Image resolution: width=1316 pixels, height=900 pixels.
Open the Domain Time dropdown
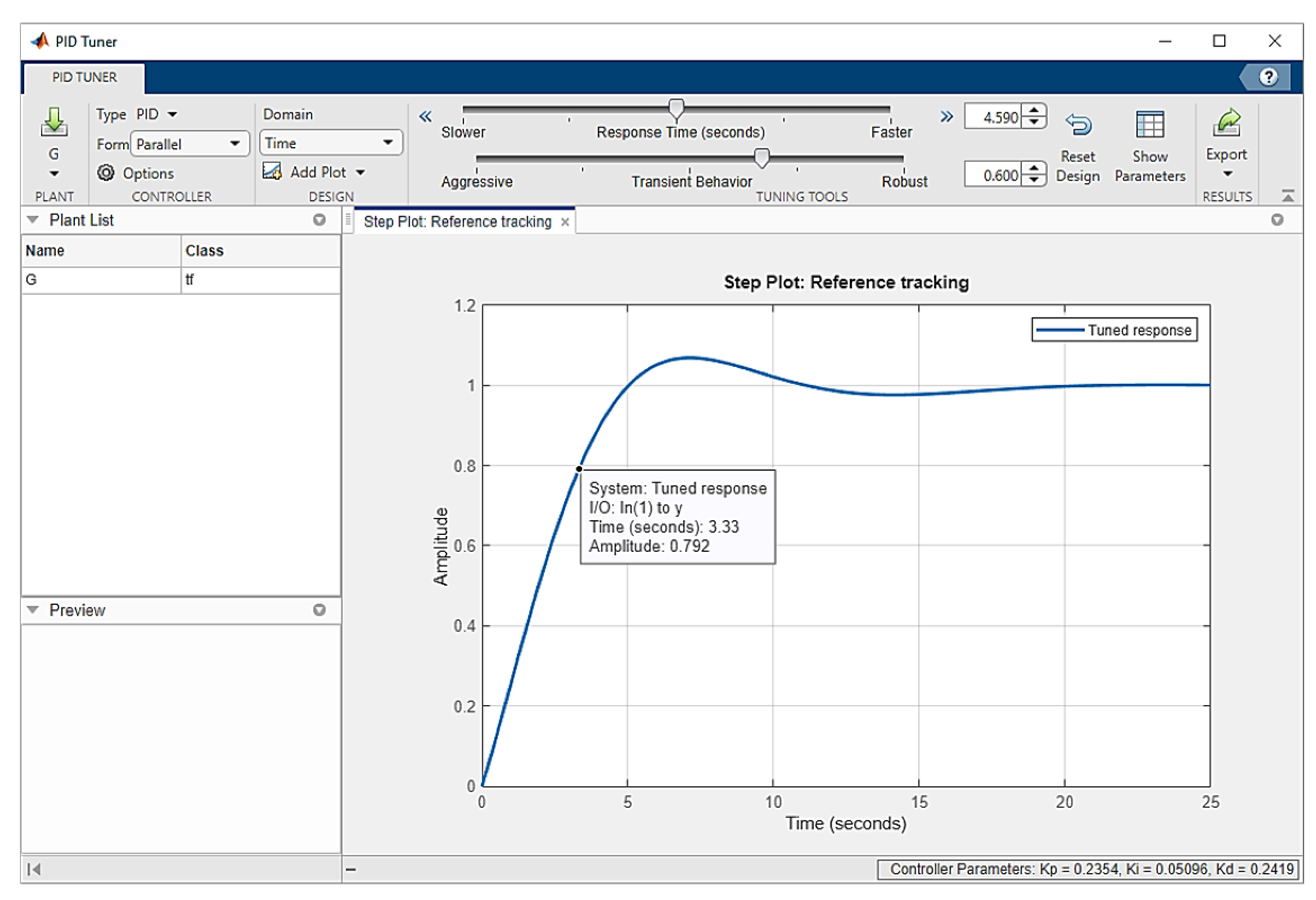tap(331, 142)
